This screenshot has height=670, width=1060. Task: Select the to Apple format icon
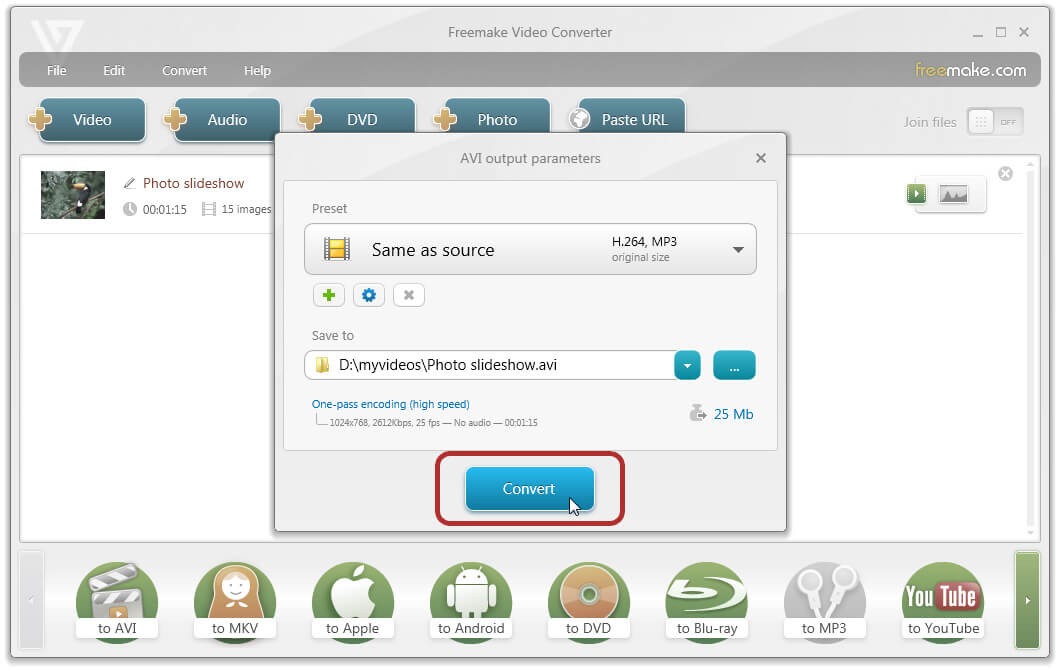click(352, 601)
